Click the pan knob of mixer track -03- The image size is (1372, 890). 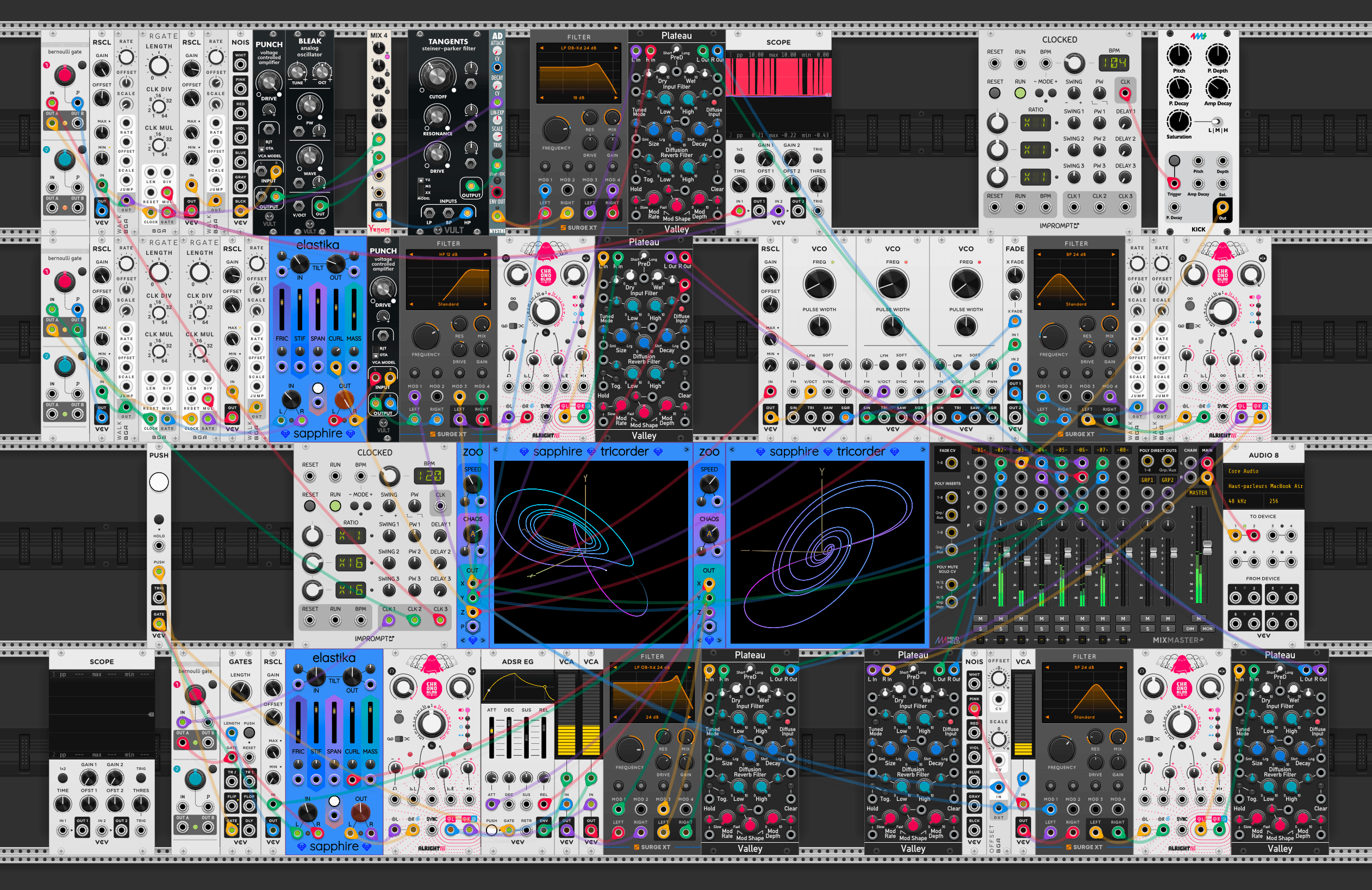[x=1021, y=525]
